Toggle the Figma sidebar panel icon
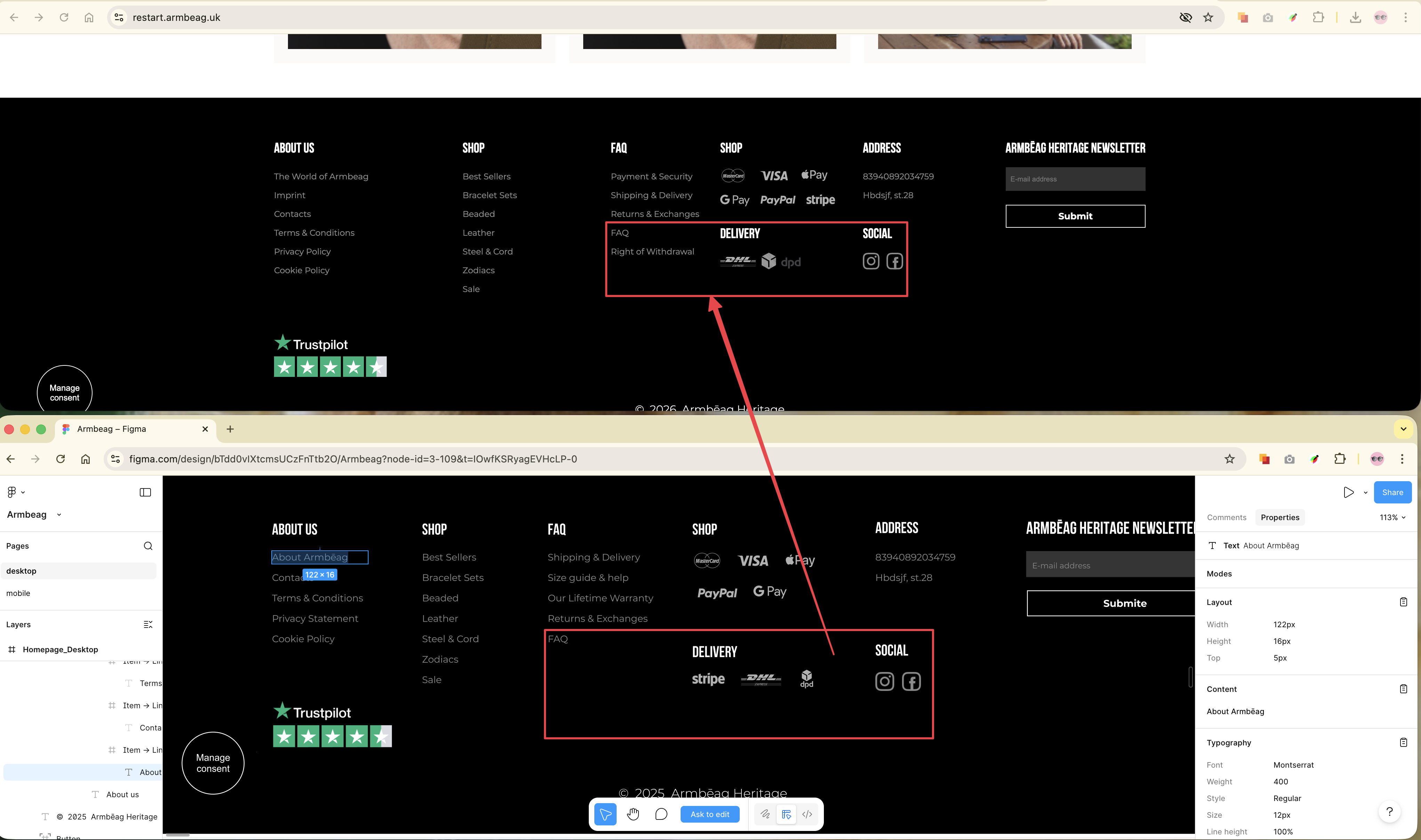The height and width of the screenshot is (840, 1421). pyautogui.click(x=145, y=492)
